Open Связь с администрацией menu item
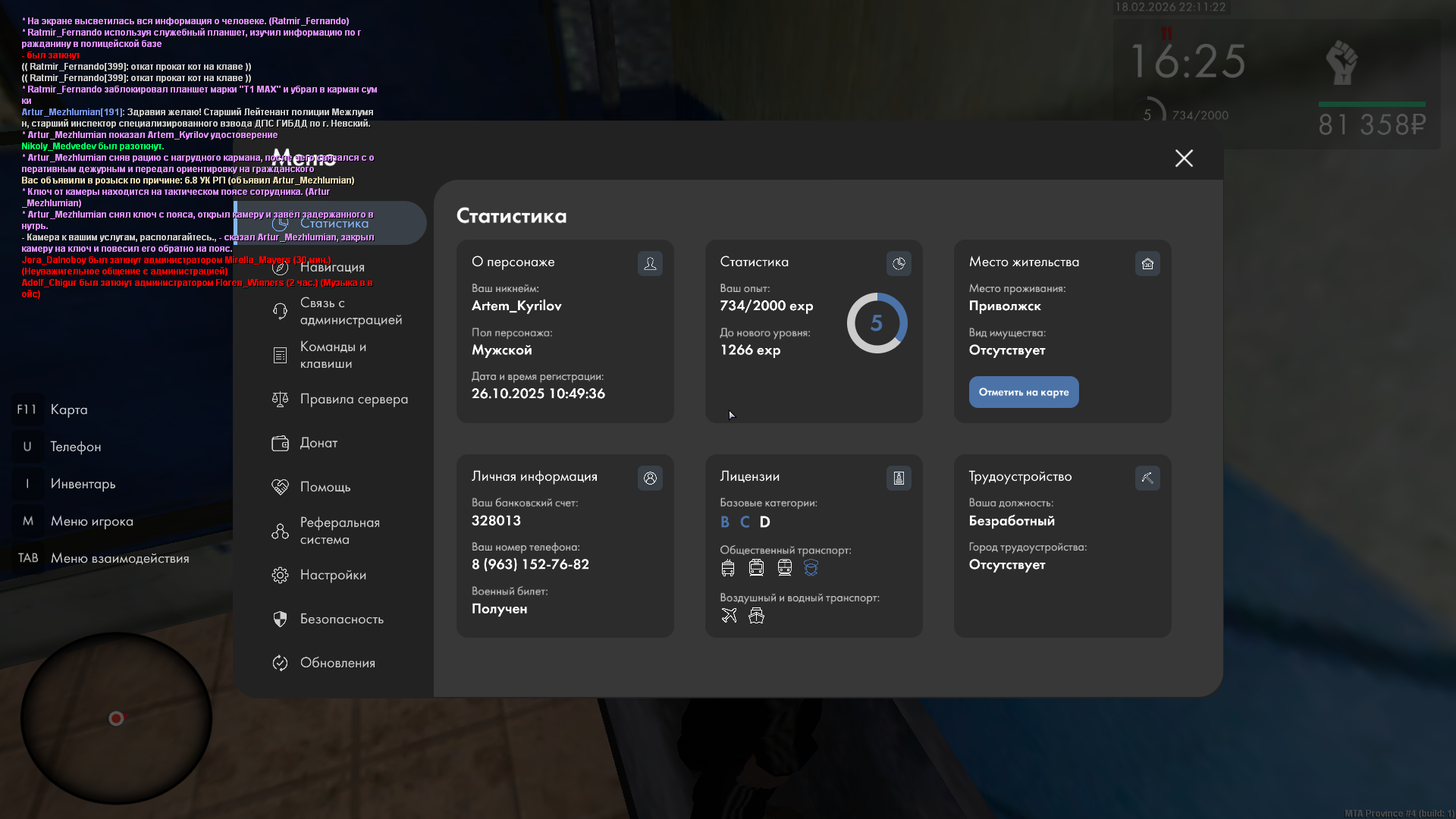 (350, 311)
